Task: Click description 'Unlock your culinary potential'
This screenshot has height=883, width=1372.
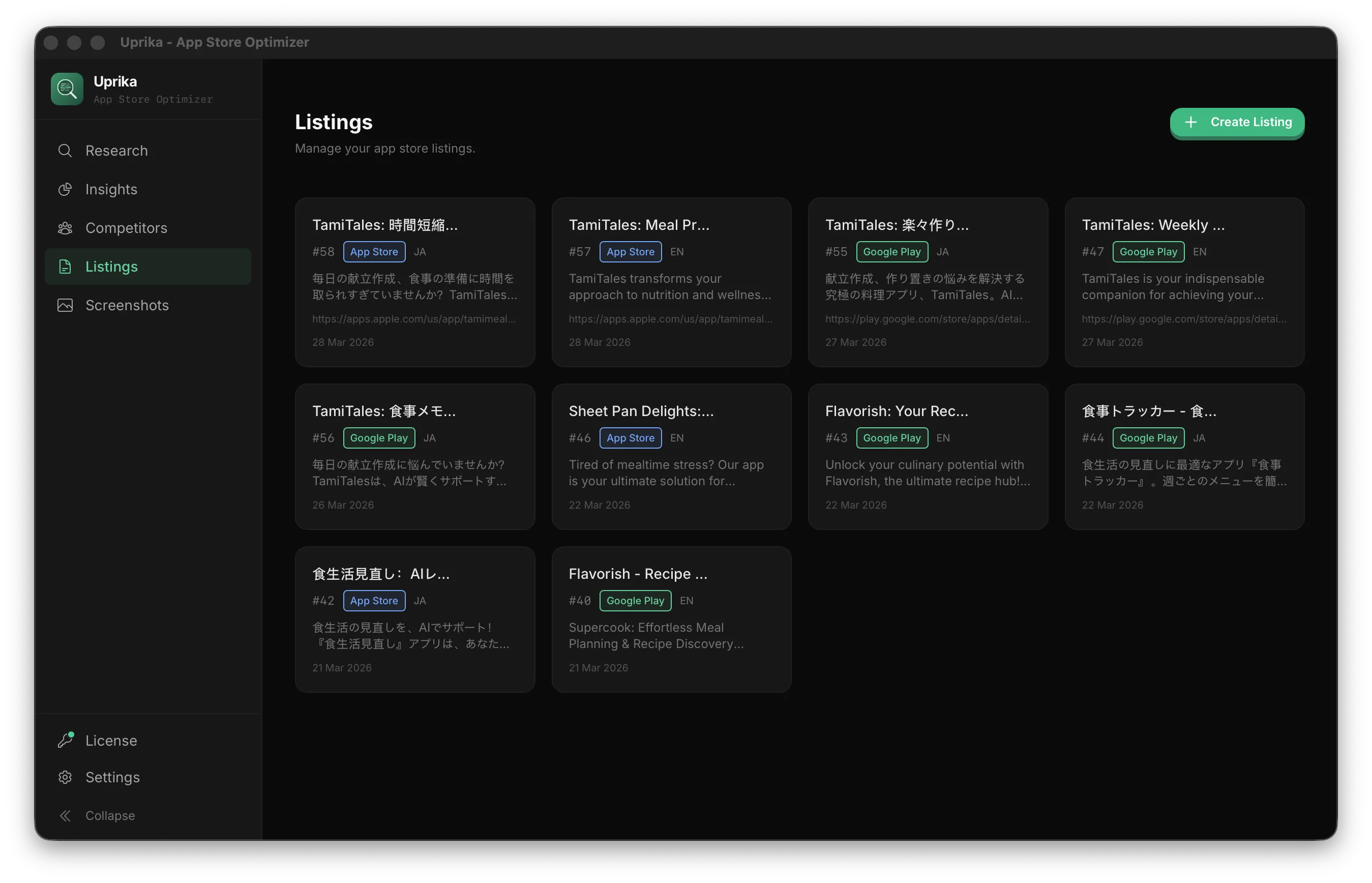Action: tap(927, 473)
